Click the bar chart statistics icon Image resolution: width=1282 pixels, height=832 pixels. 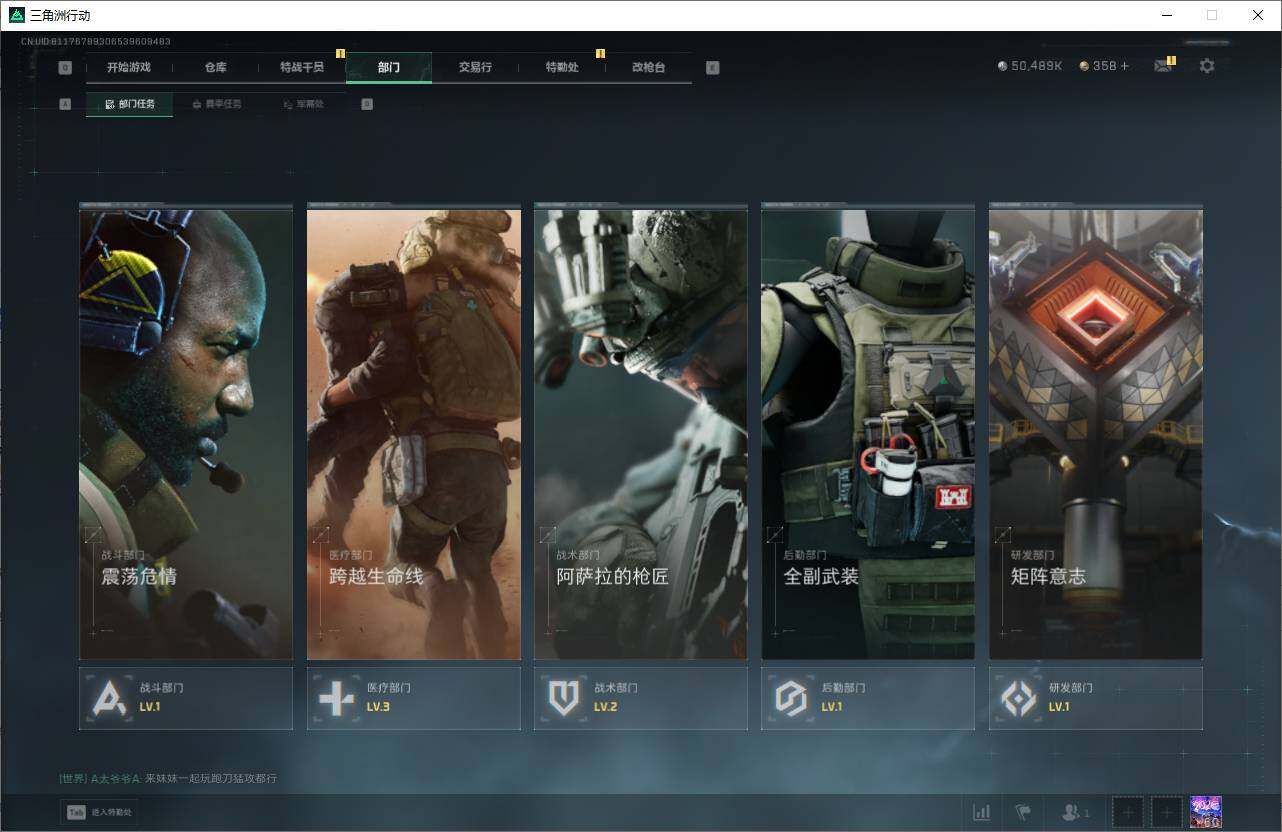click(982, 812)
